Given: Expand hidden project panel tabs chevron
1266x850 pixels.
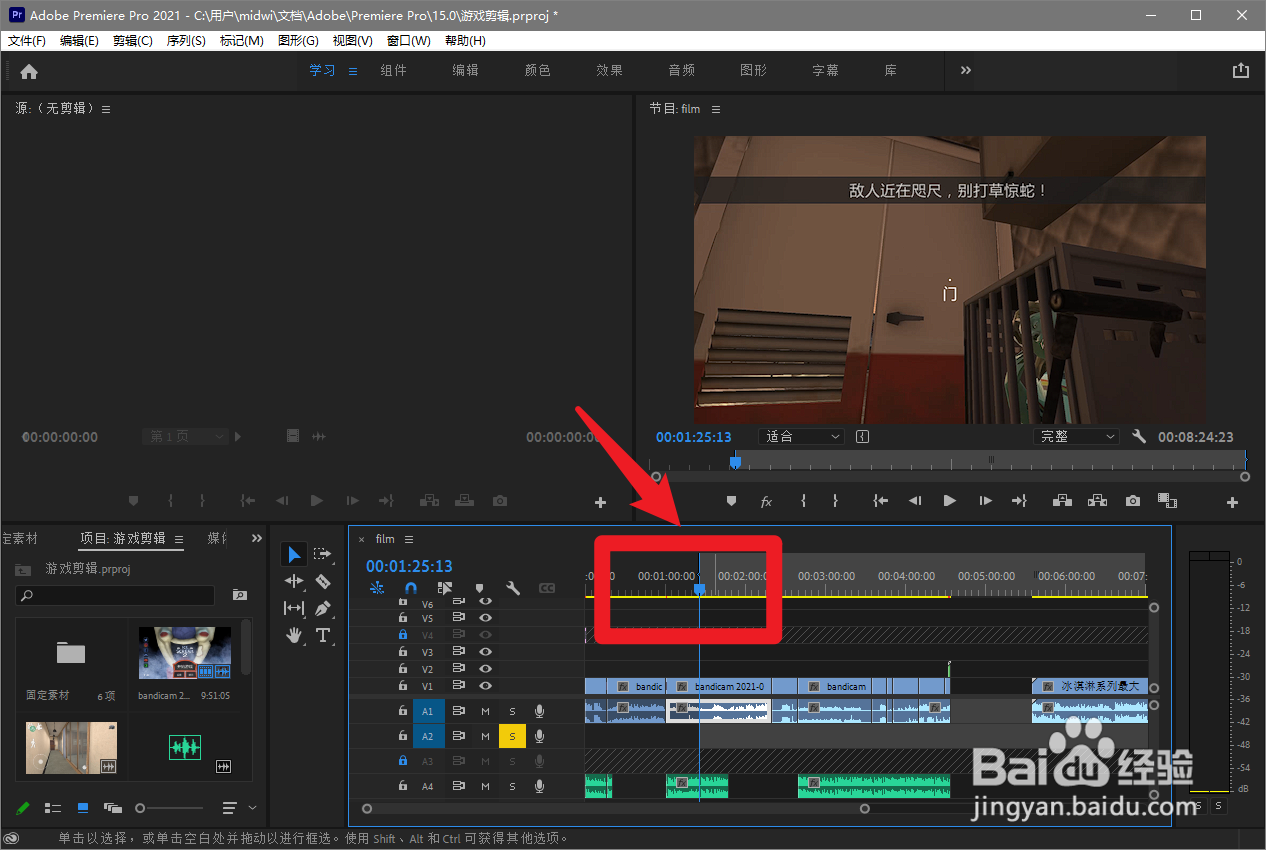Looking at the screenshot, I should coord(256,538).
